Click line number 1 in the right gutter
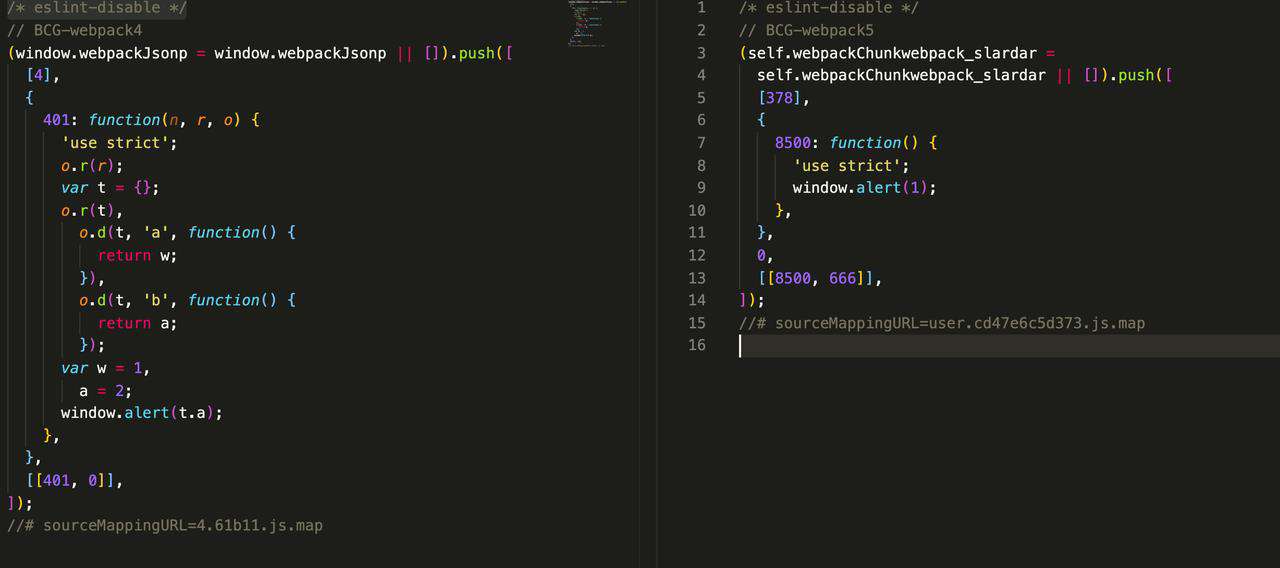This screenshot has width=1280, height=568. [701, 8]
